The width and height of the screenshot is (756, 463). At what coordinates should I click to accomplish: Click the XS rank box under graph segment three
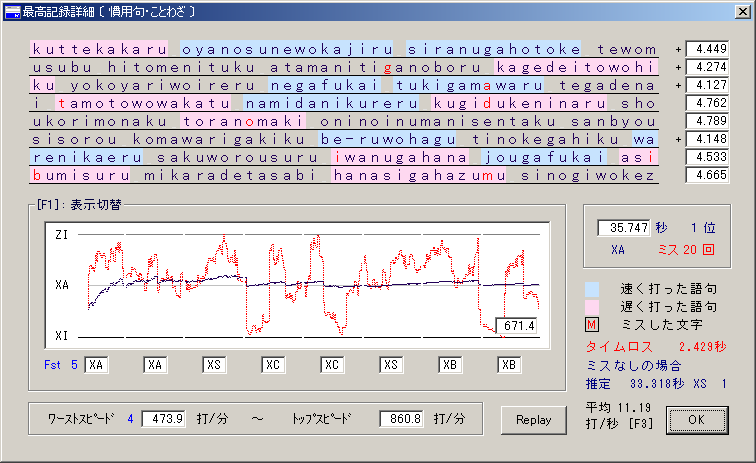tap(214, 365)
